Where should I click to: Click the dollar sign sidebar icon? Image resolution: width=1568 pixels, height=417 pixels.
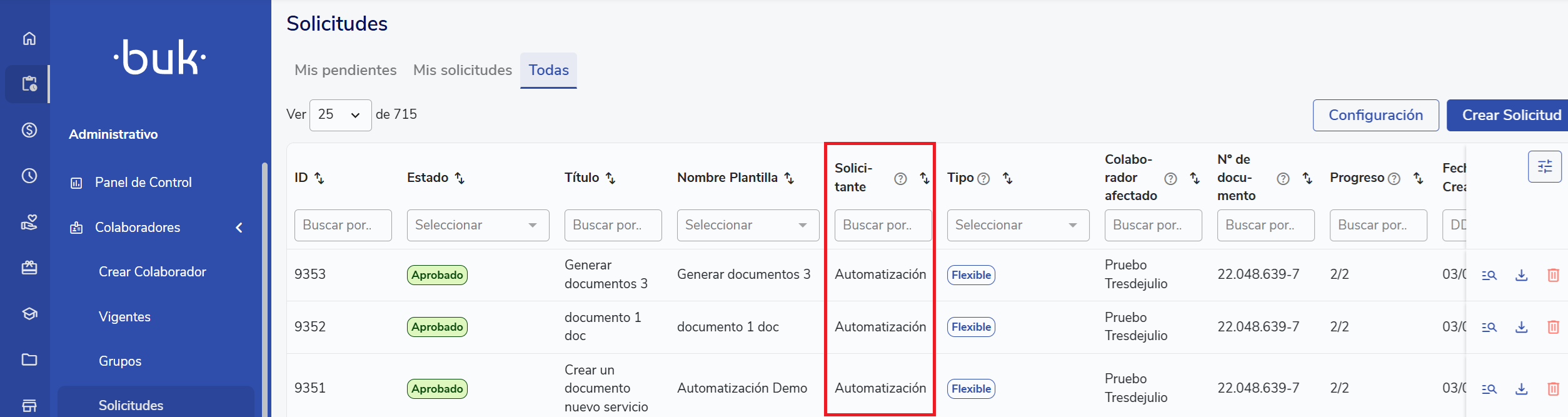pyautogui.click(x=29, y=130)
